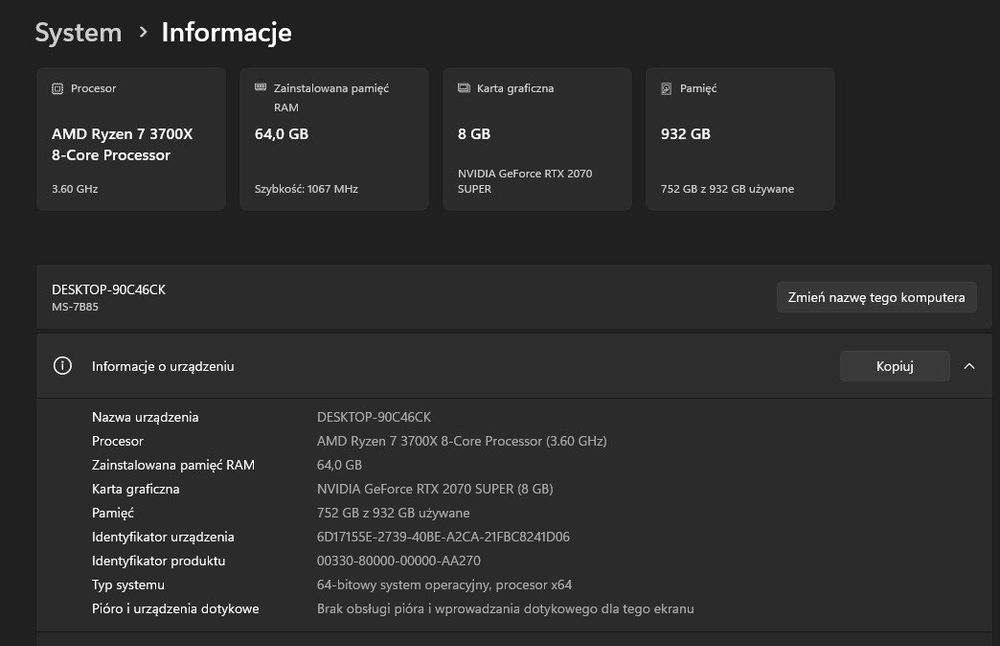Click Identyfikator produktu row label
The image size is (1000, 646).
pos(159,561)
